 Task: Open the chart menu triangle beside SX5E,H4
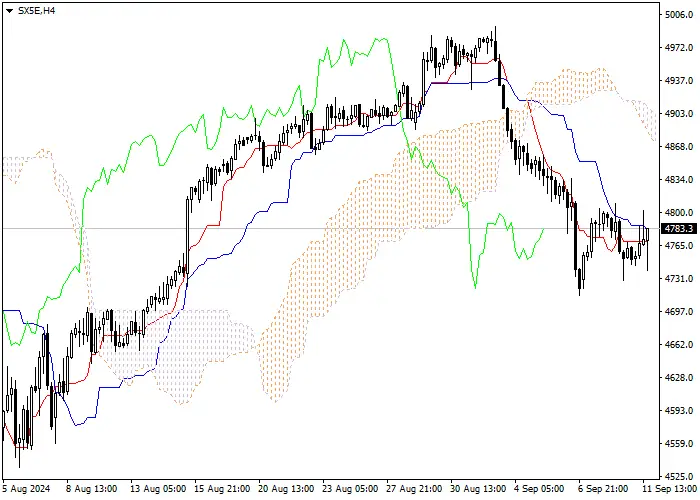[x=9, y=11]
